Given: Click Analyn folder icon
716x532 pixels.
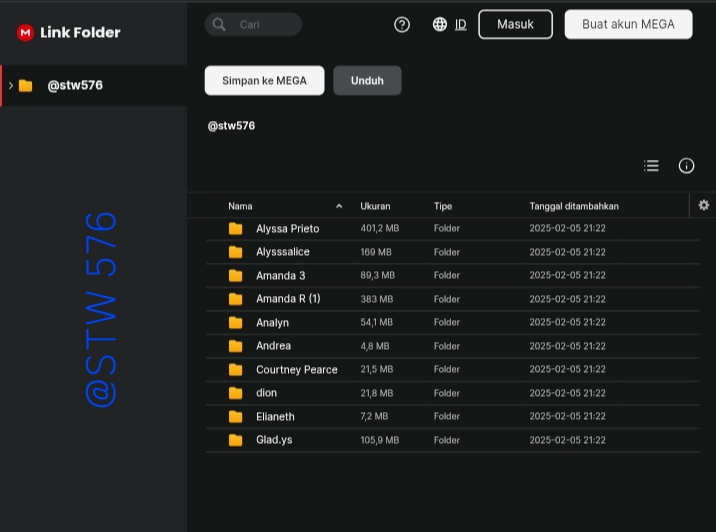Looking at the screenshot, I should click(x=236, y=322).
